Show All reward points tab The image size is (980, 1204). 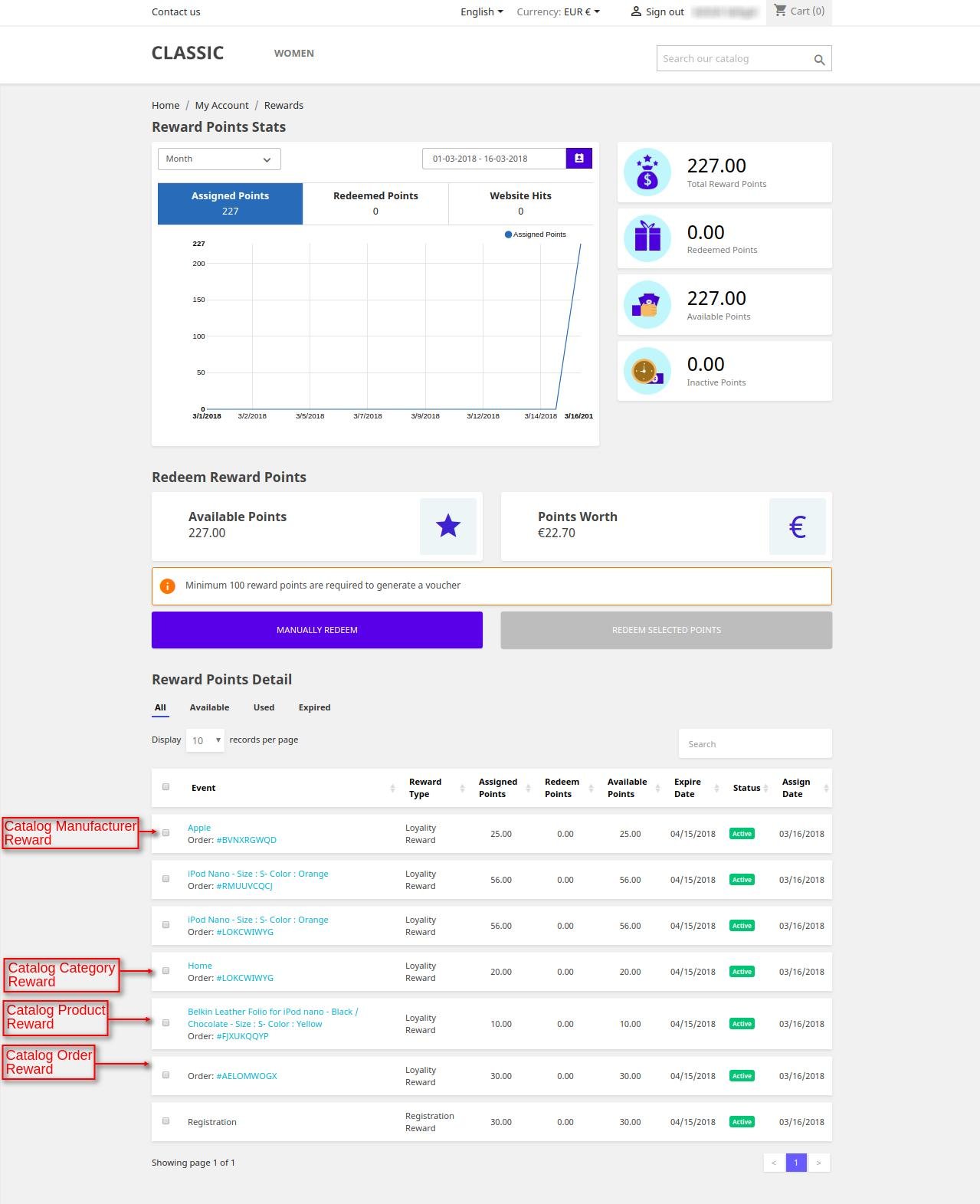coord(160,707)
